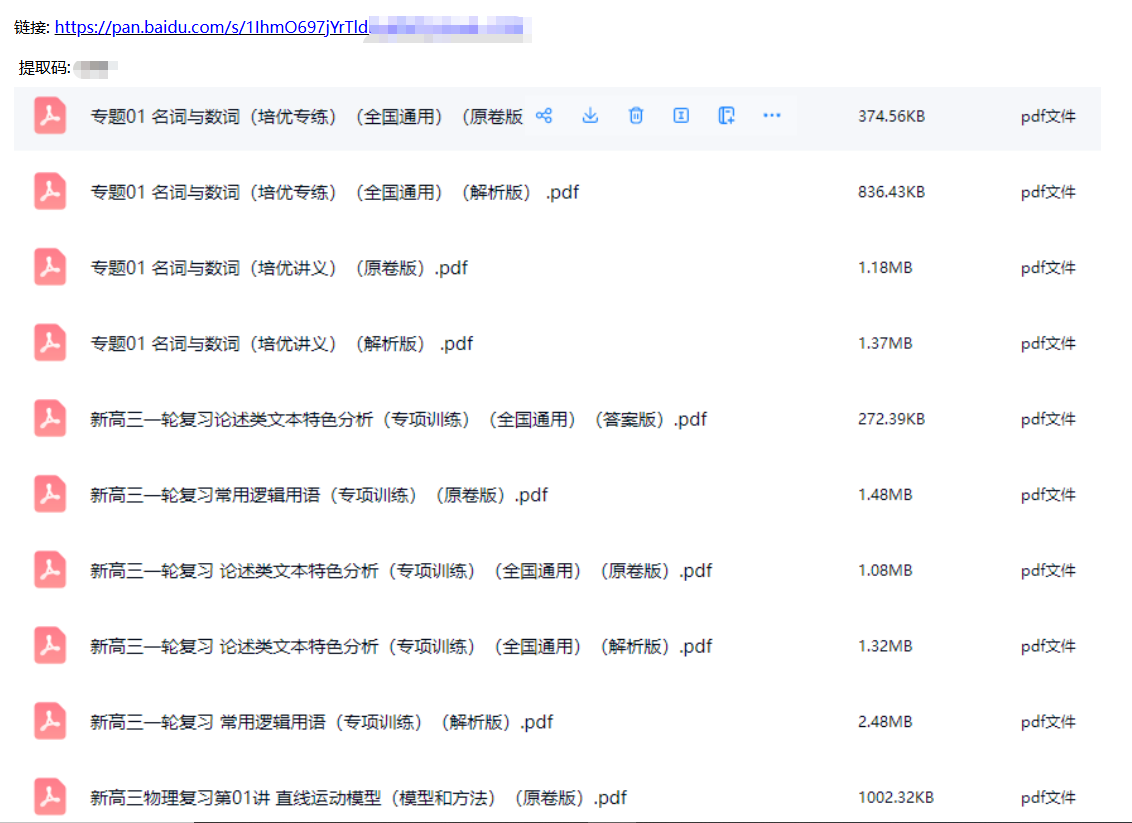
Task: Open 专题01 名词与数词（培优专练）（全国通用）（解析版）.pdf
Action: click(x=334, y=192)
